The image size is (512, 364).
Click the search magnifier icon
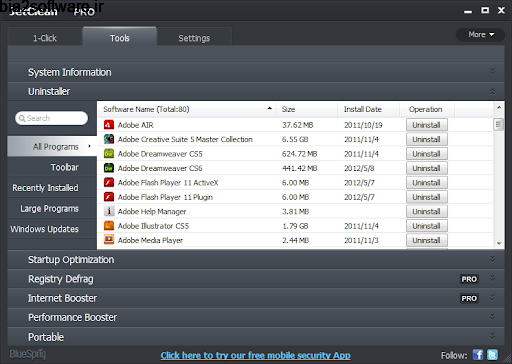tap(22, 118)
